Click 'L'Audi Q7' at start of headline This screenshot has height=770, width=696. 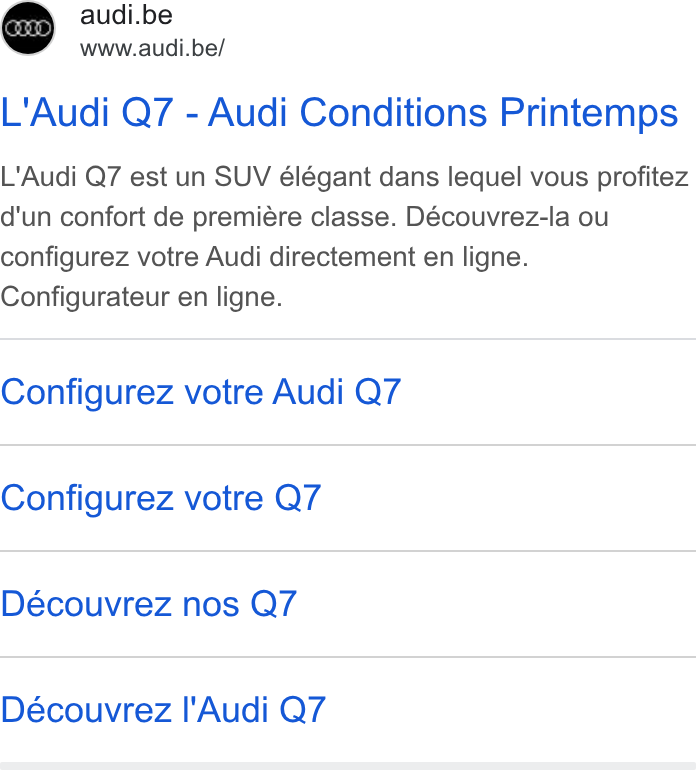coord(87,112)
